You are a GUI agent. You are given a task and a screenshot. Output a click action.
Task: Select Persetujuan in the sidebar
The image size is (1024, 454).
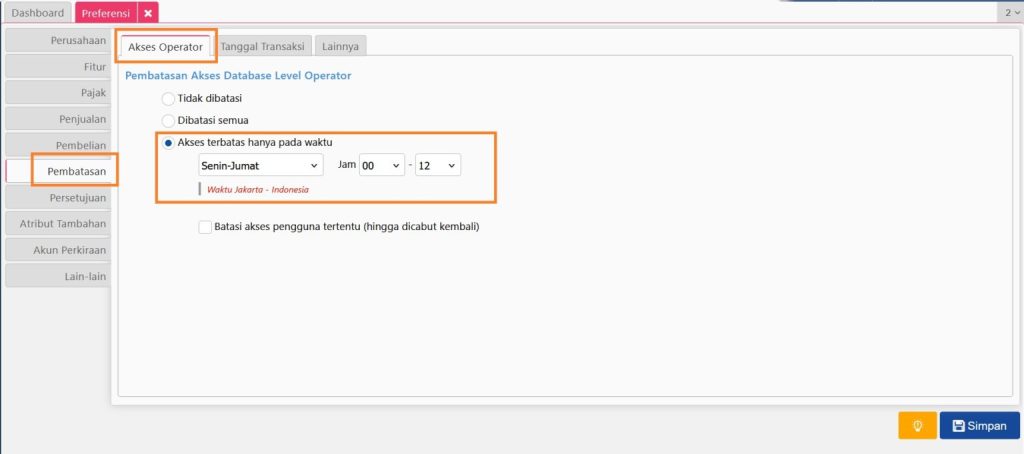[x=57, y=197]
